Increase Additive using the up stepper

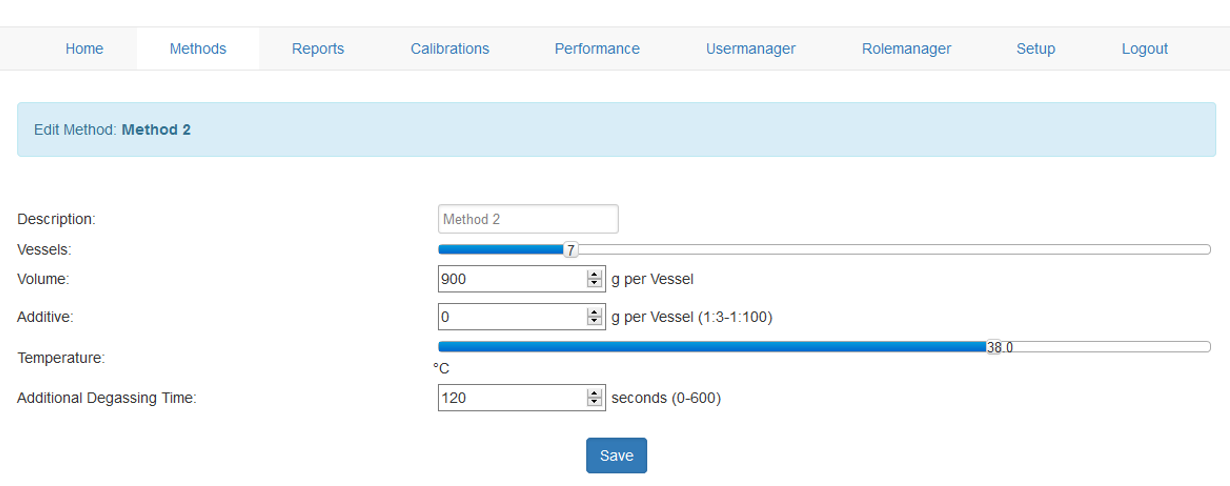[594, 313]
